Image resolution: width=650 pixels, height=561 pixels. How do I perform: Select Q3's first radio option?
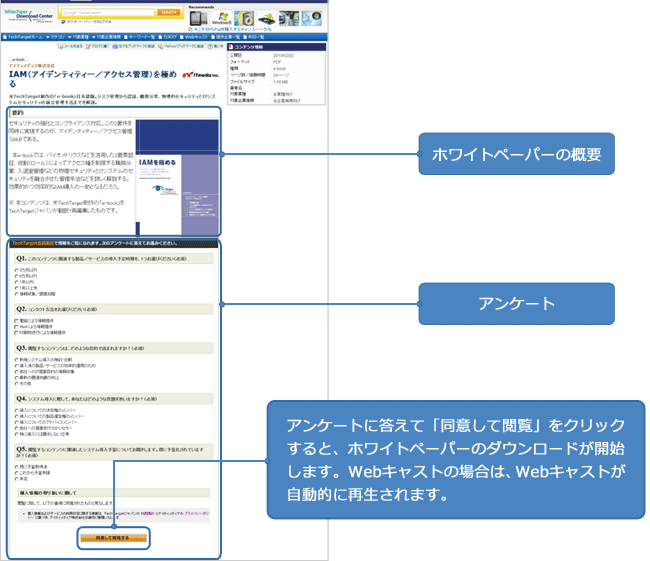[17, 359]
